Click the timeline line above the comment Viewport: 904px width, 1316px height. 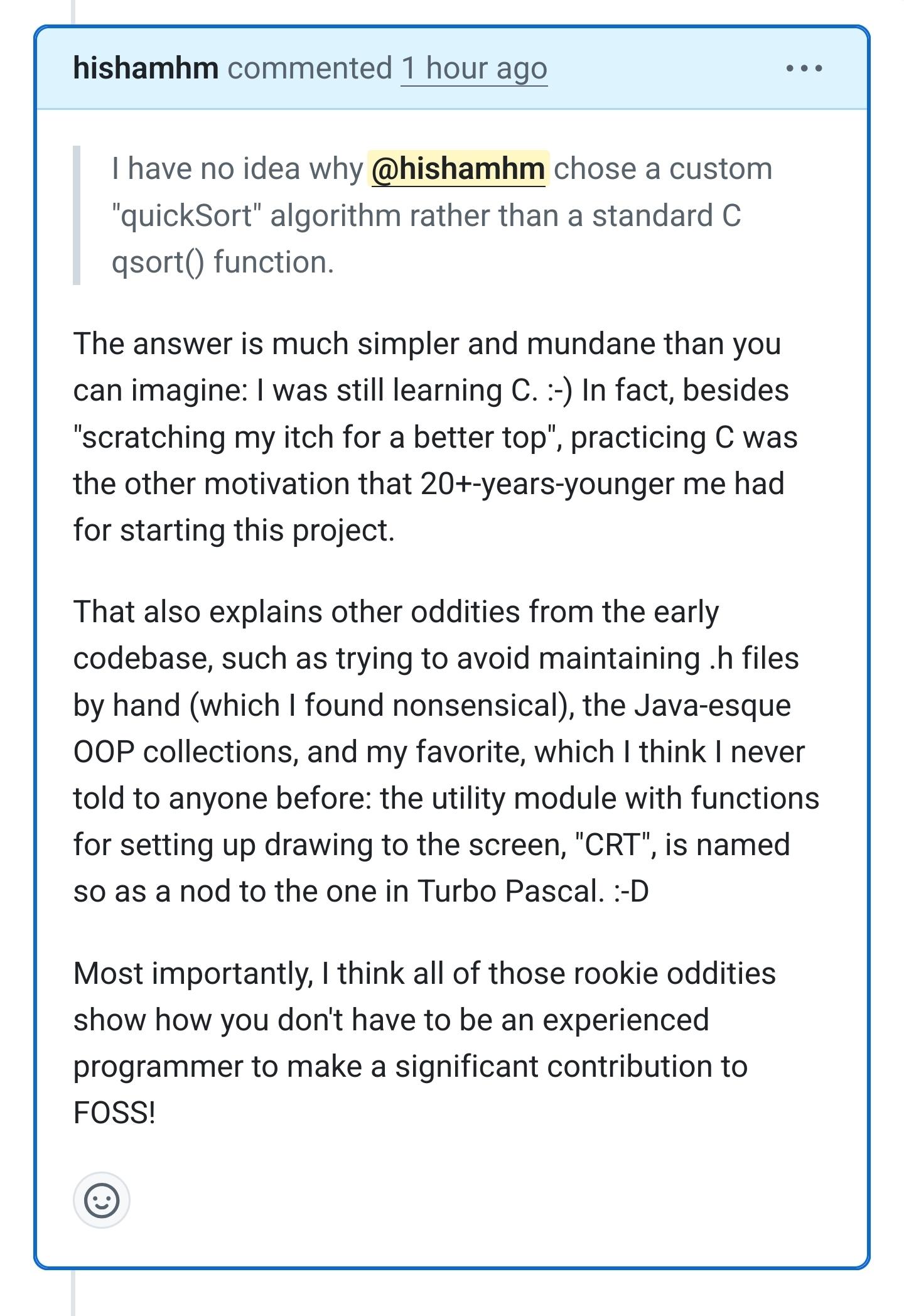pos(73,11)
